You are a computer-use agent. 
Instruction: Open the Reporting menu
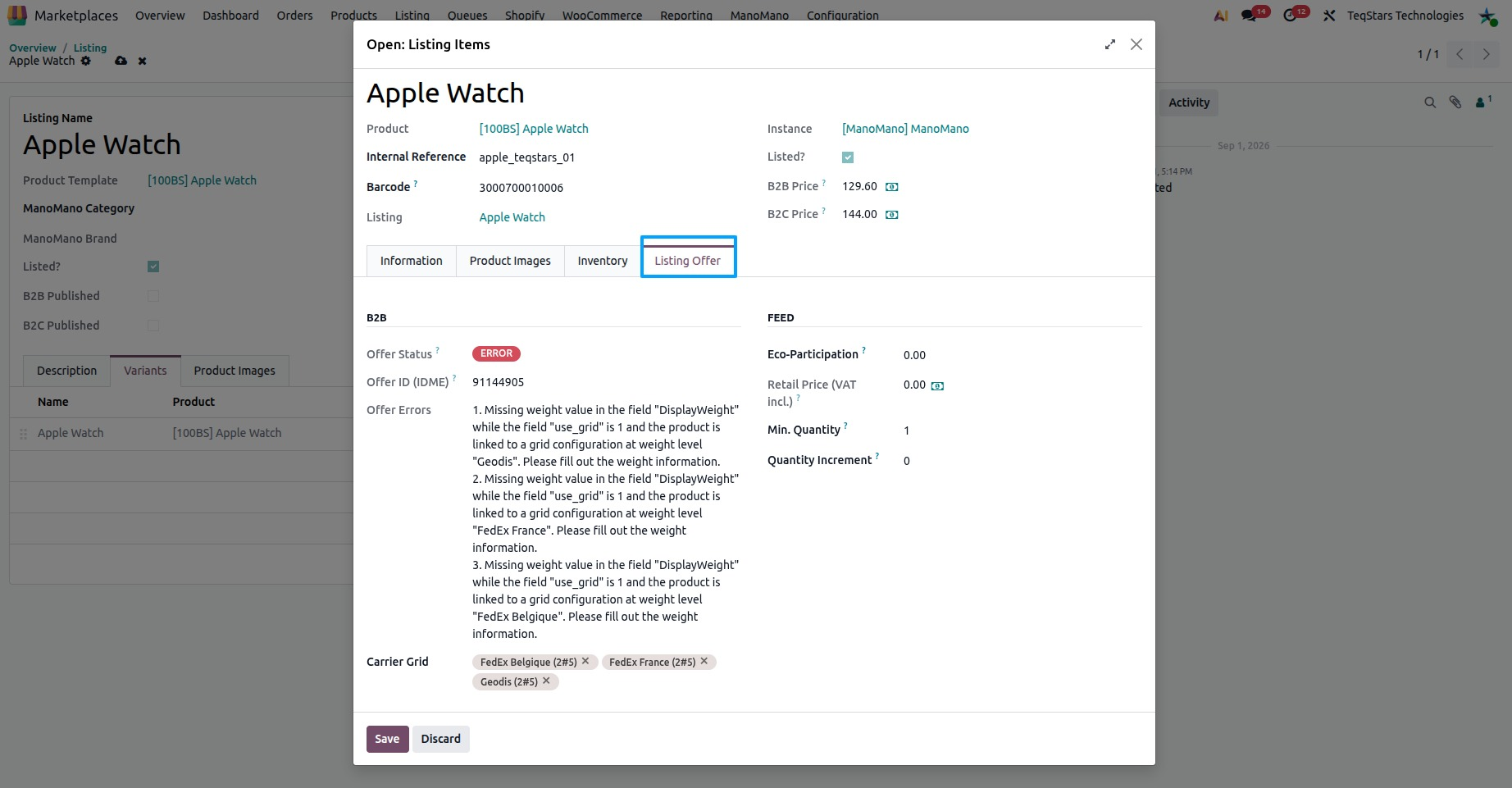pos(686,16)
